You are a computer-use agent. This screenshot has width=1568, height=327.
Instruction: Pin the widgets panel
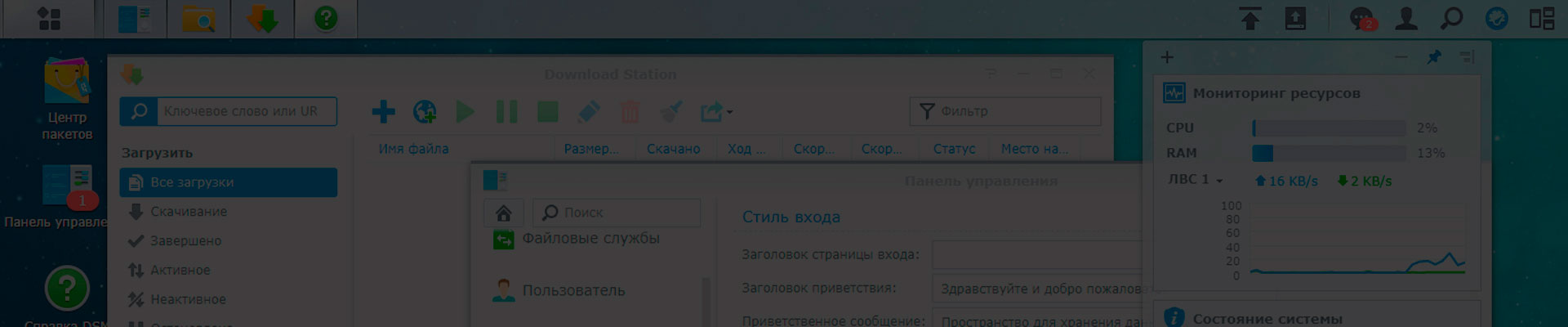pos(1434,57)
